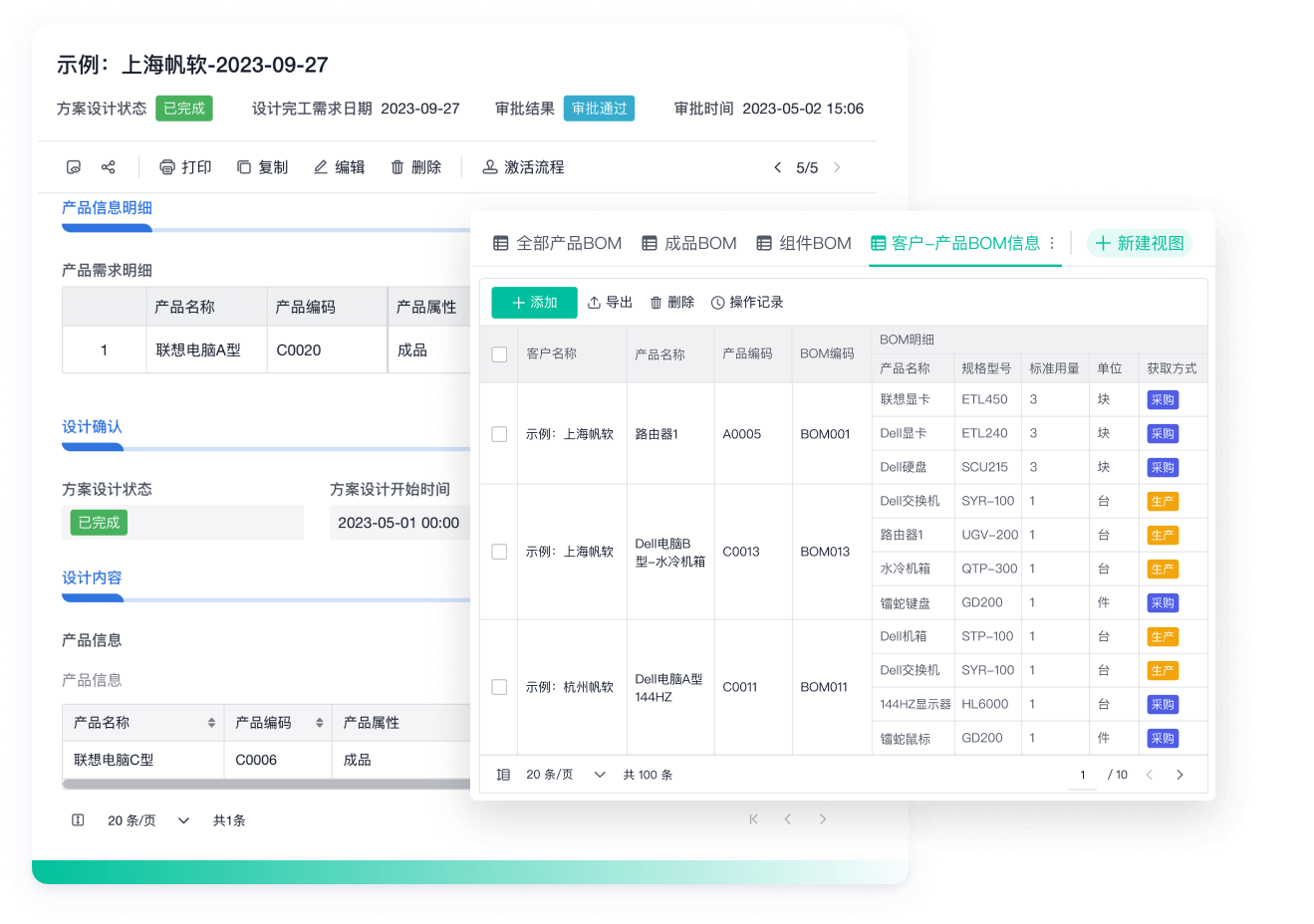Click the Delete (删除) trash icon in the form toolbar
This screenshot has height=924, width=1314.
point(397,167)
